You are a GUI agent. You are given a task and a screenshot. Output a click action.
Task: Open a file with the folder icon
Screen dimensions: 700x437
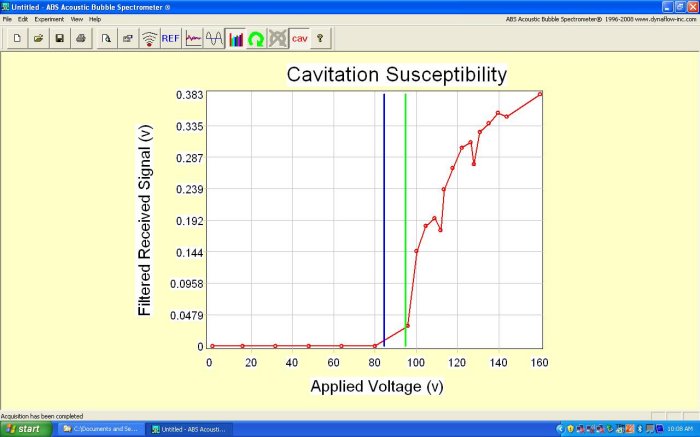pyautogui.click(x=38, y=39)
